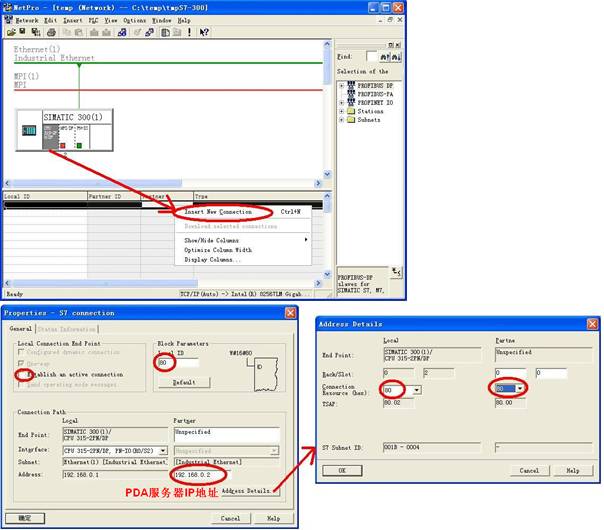Click the 确定 button in Properties dialog
Viewport: 604px width, 530px height.
tap(25, 518)
